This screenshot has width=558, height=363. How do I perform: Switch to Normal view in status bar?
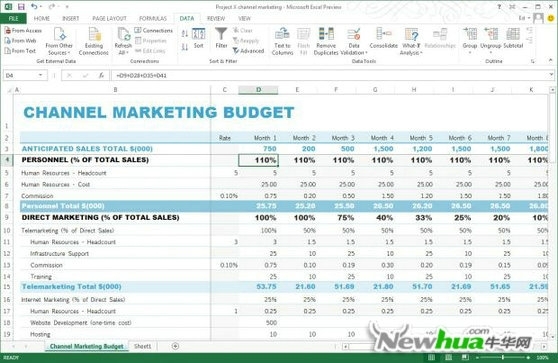pos(431,357)
